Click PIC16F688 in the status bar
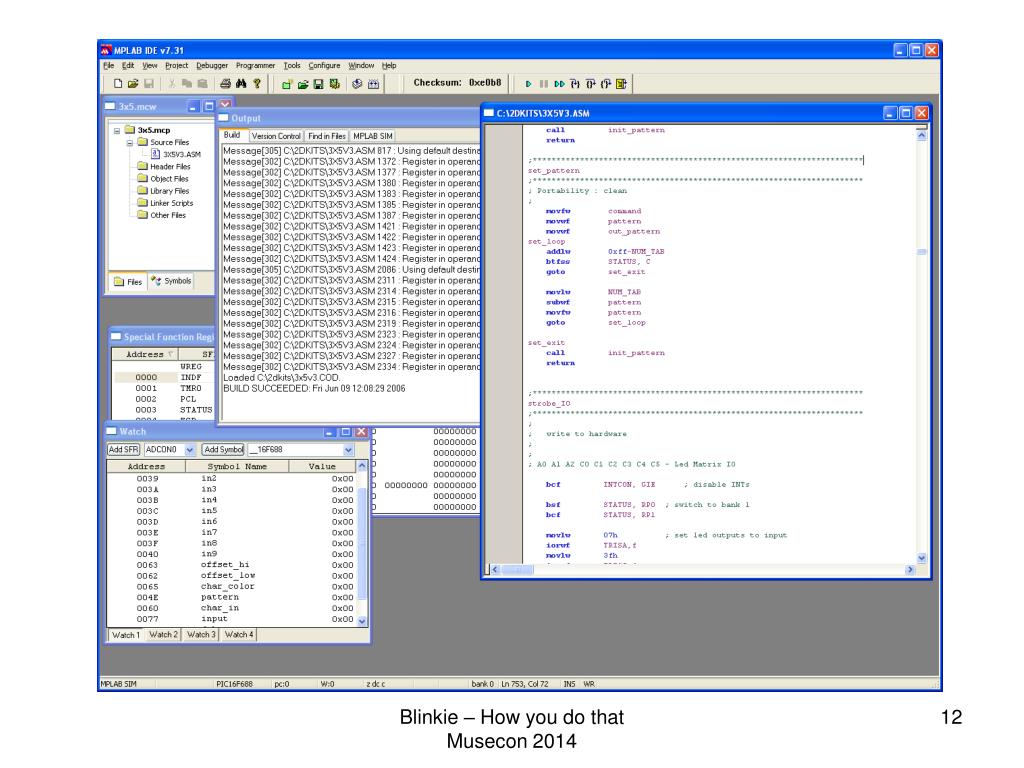Screen dimensions: 1024x768 234,684
